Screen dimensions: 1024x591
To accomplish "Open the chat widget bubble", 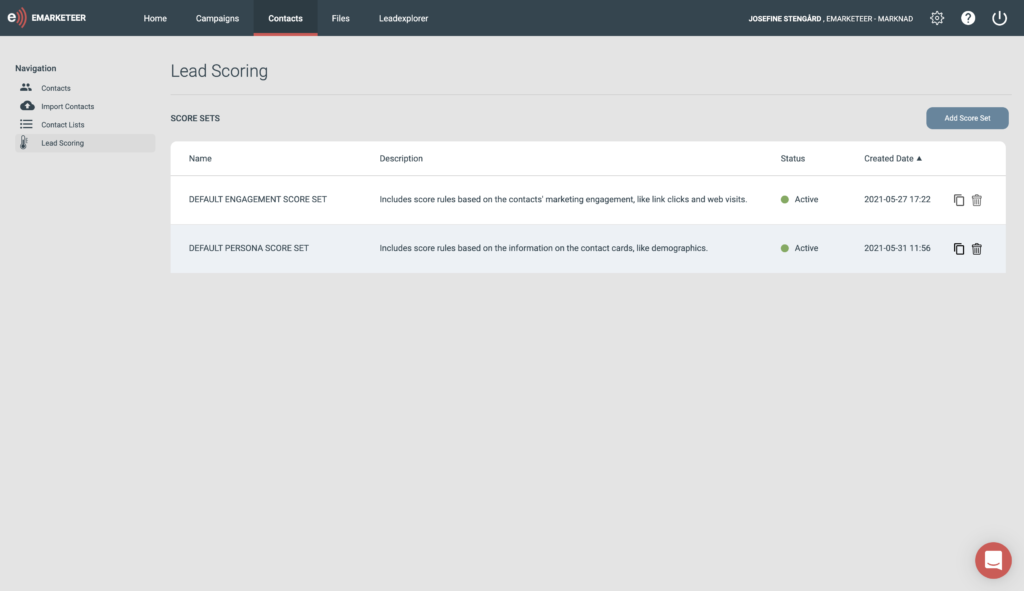I will [x=993, y=560].
